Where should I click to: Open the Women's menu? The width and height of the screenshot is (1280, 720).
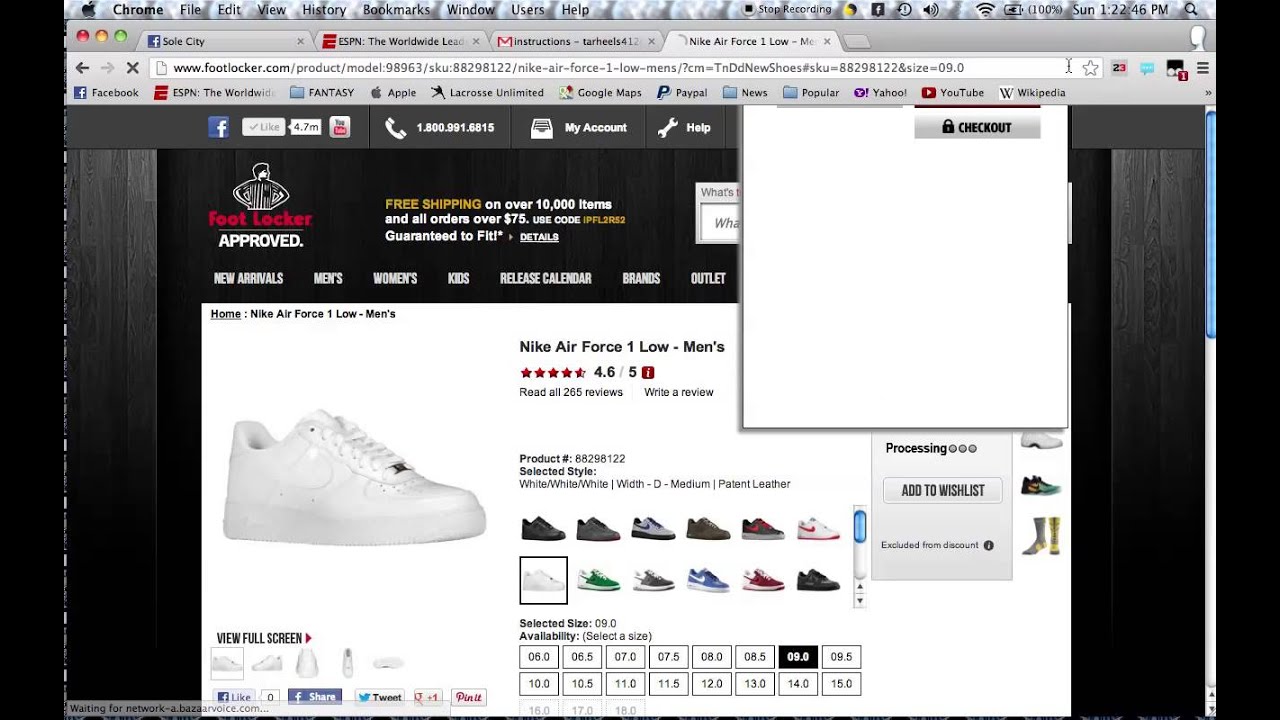tap(395, 279)
